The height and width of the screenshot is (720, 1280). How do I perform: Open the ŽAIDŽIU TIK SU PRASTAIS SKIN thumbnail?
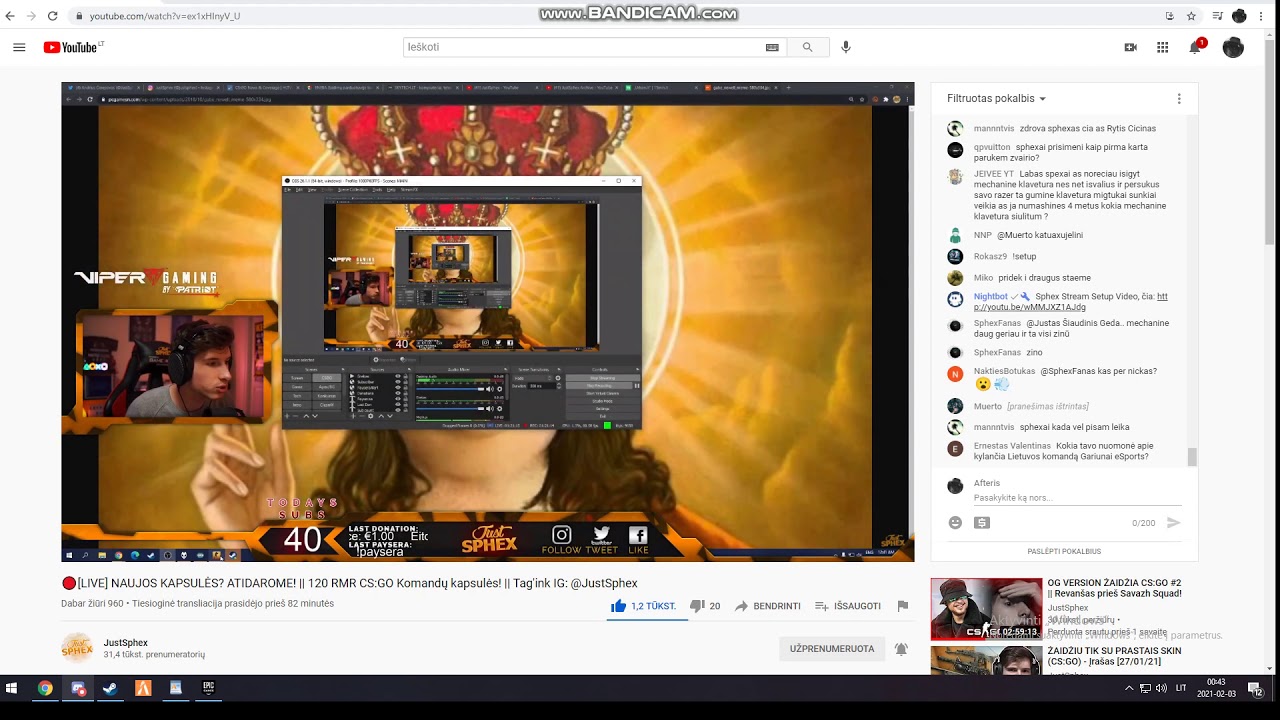click(x=986, y=660)
